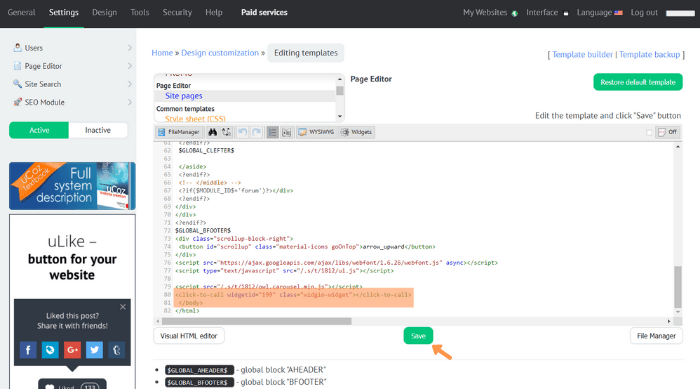Click the Users person icon

17,47
